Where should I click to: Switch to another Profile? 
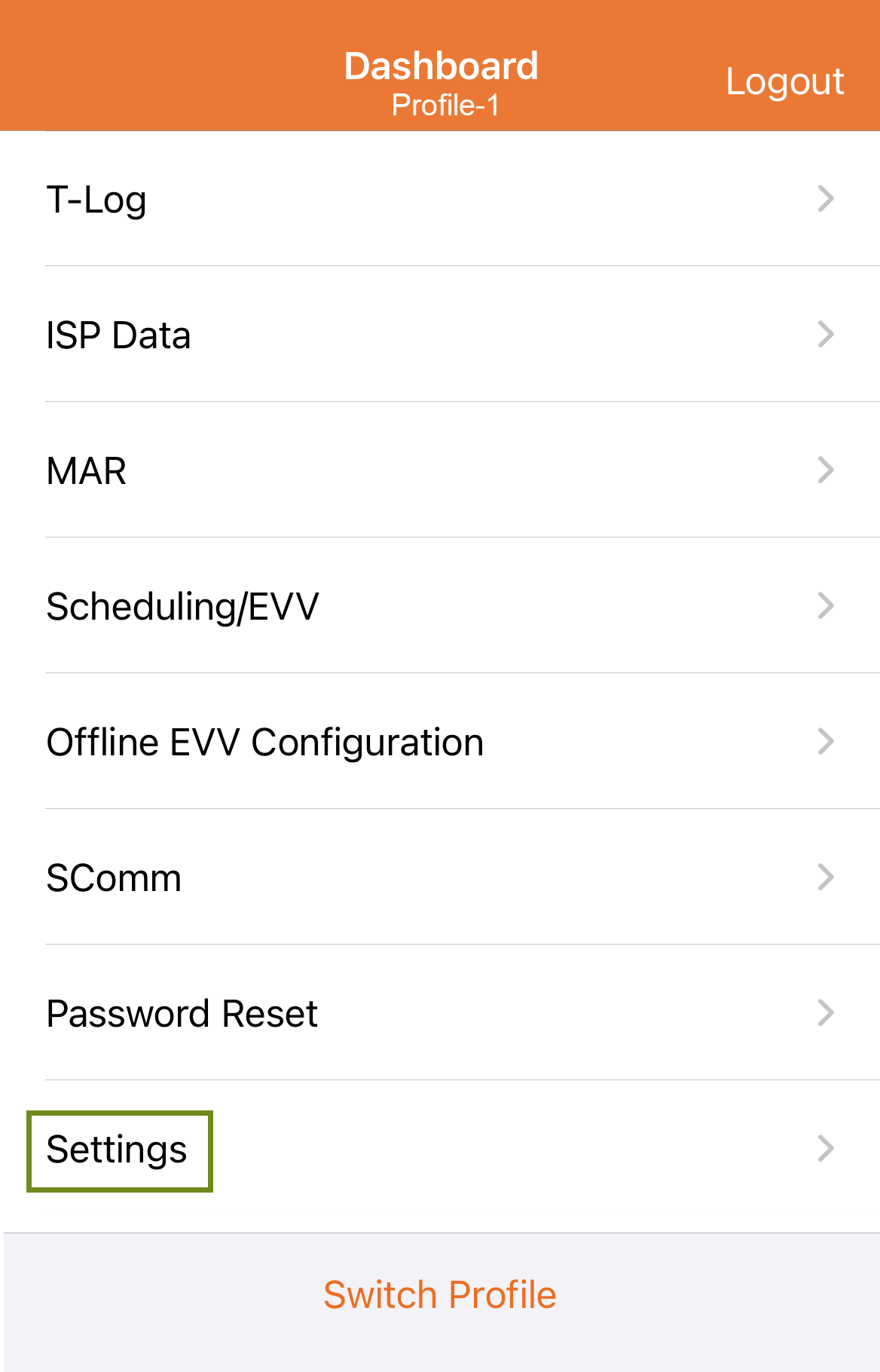point(440,1294)
